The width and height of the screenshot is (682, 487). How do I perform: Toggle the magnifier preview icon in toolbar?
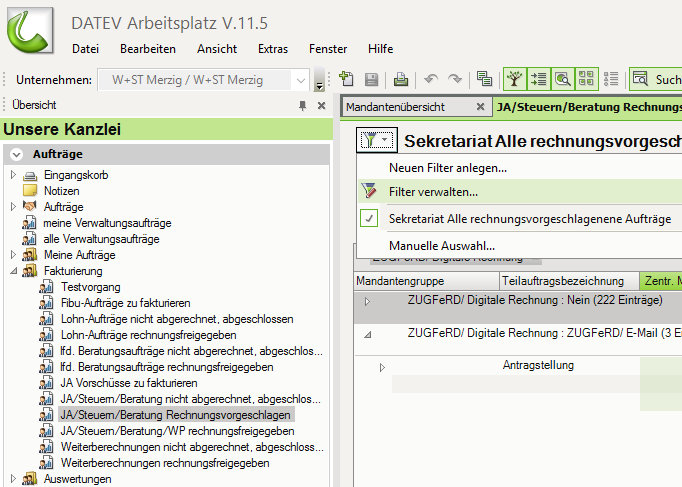tap(562, 79)
